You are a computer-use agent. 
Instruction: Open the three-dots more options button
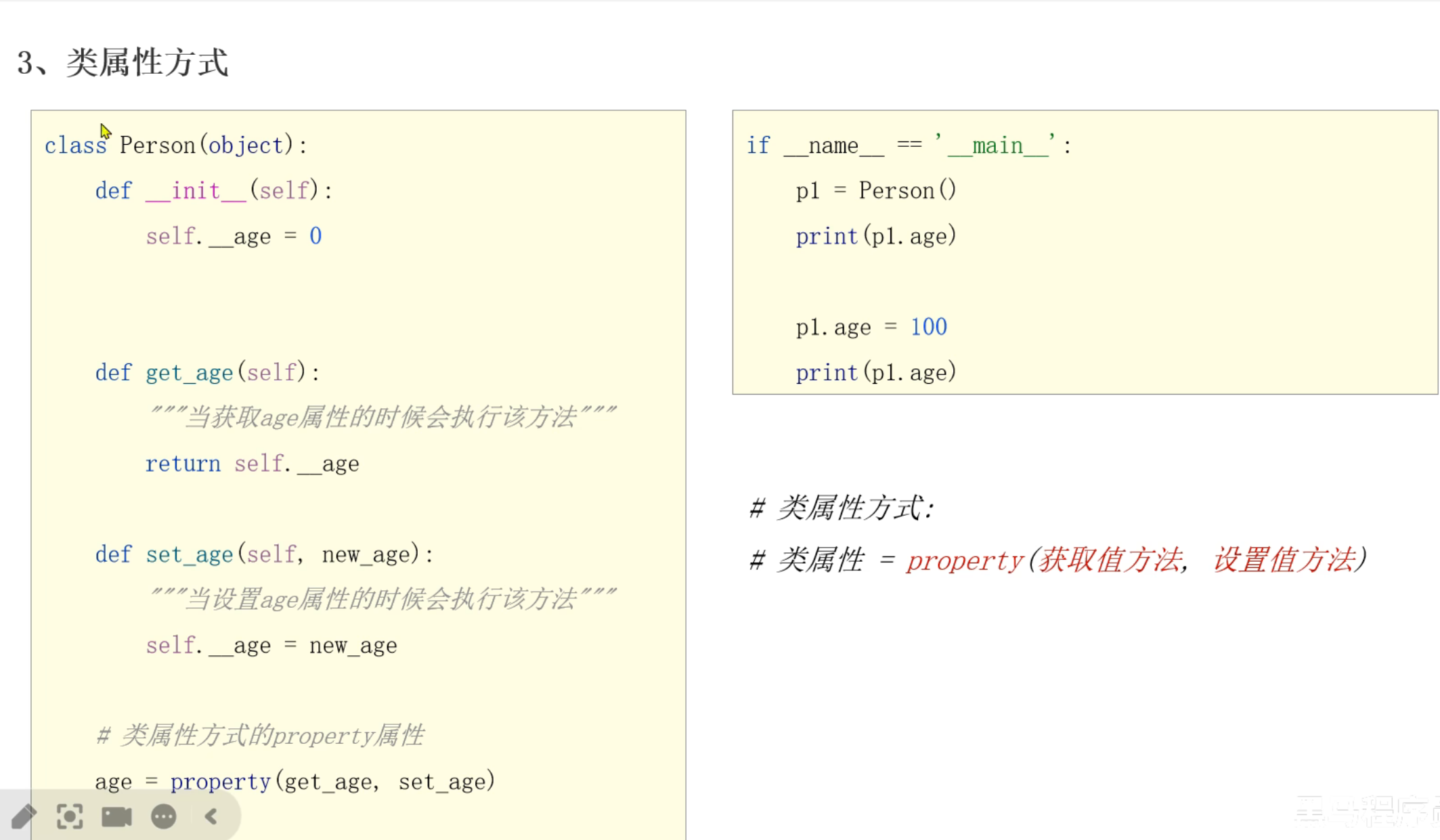(x=164, y=817)
